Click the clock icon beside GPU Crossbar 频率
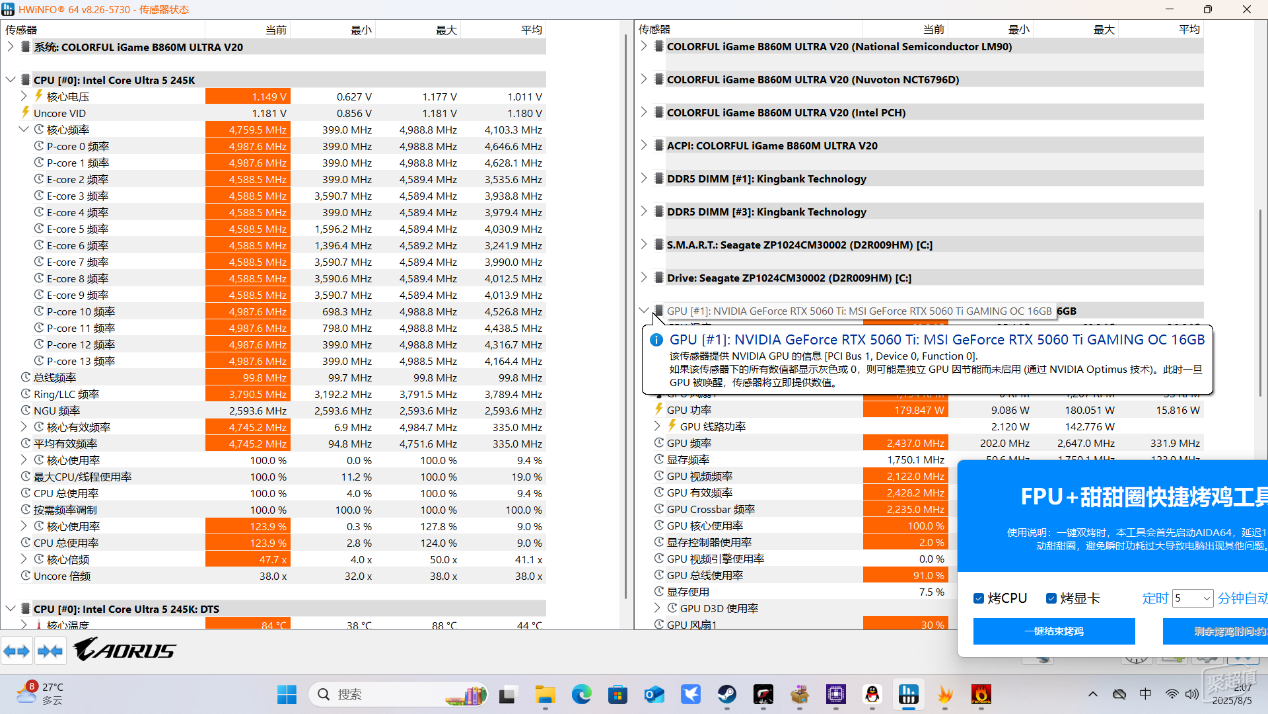 coord(658,509)
